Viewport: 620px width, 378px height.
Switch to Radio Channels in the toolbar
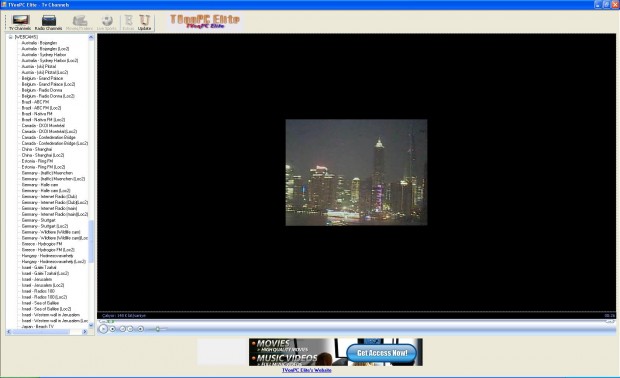tap(48, 23)
